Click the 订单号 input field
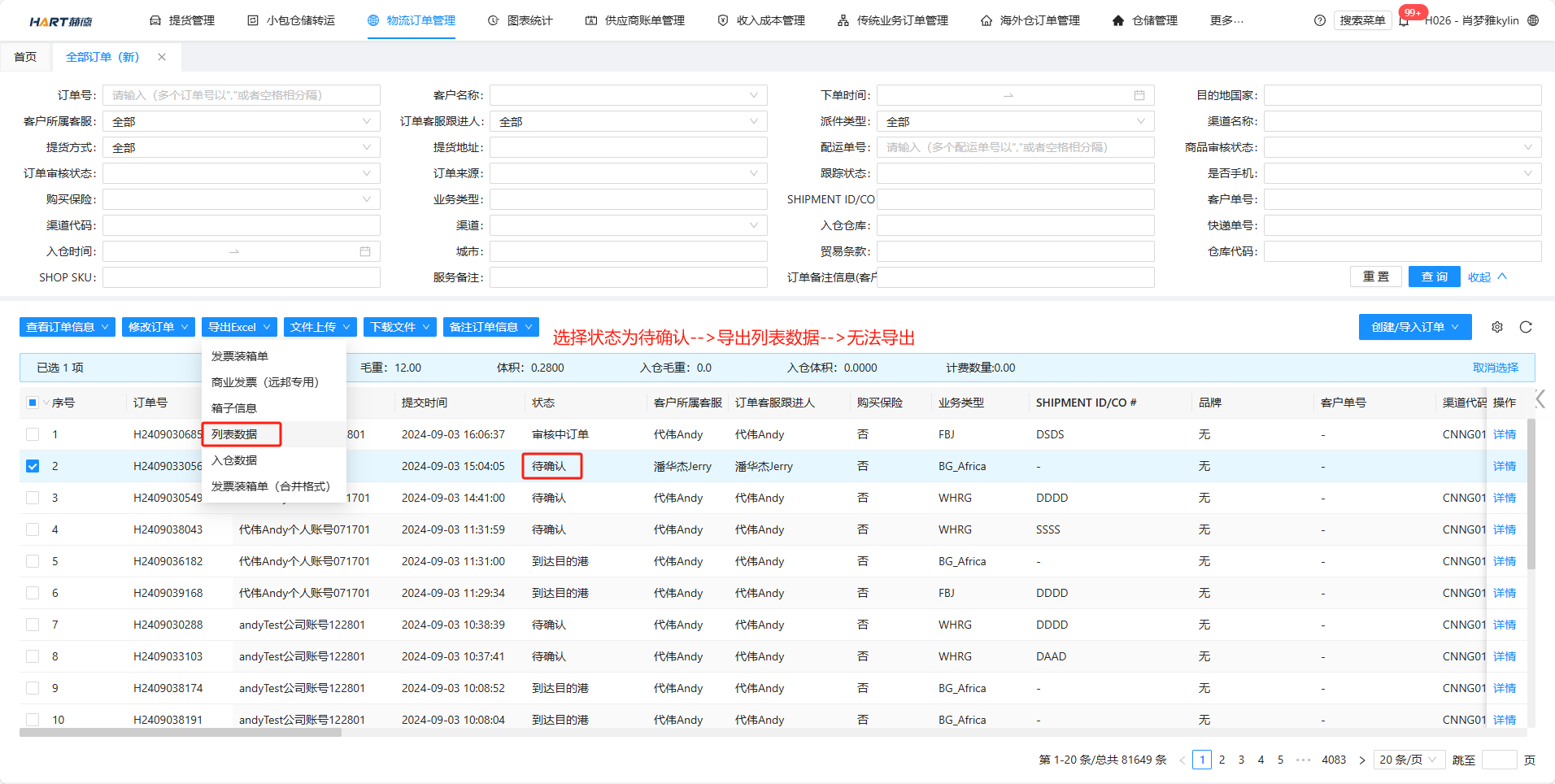 241,95
